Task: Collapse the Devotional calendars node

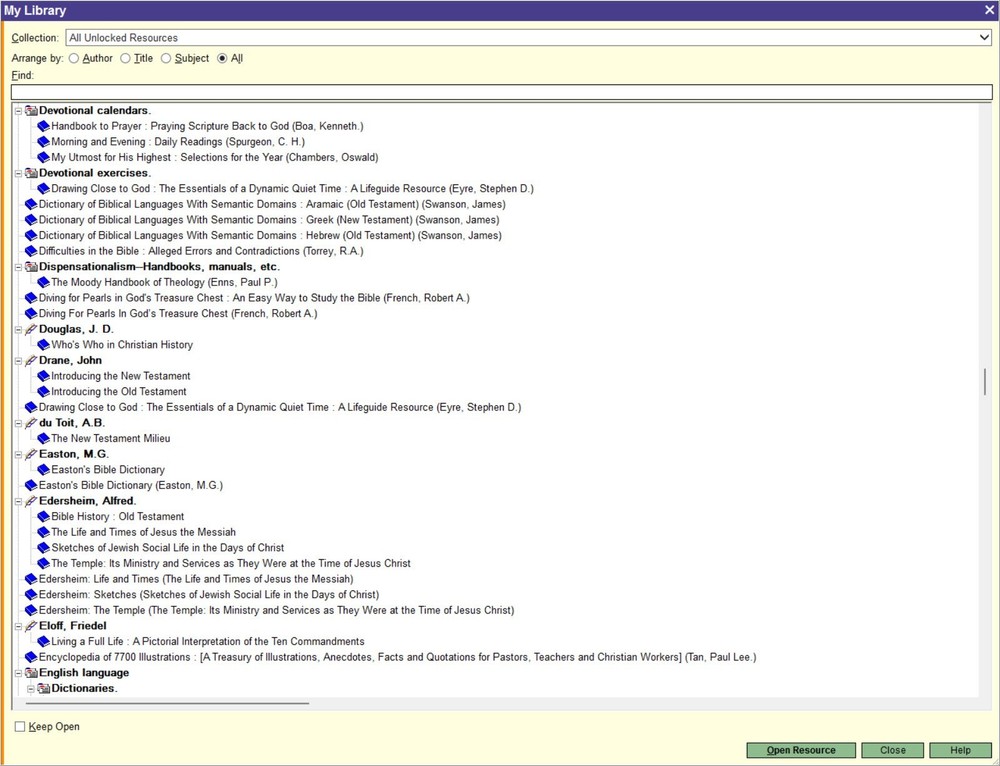Action: tap(18, 111)
